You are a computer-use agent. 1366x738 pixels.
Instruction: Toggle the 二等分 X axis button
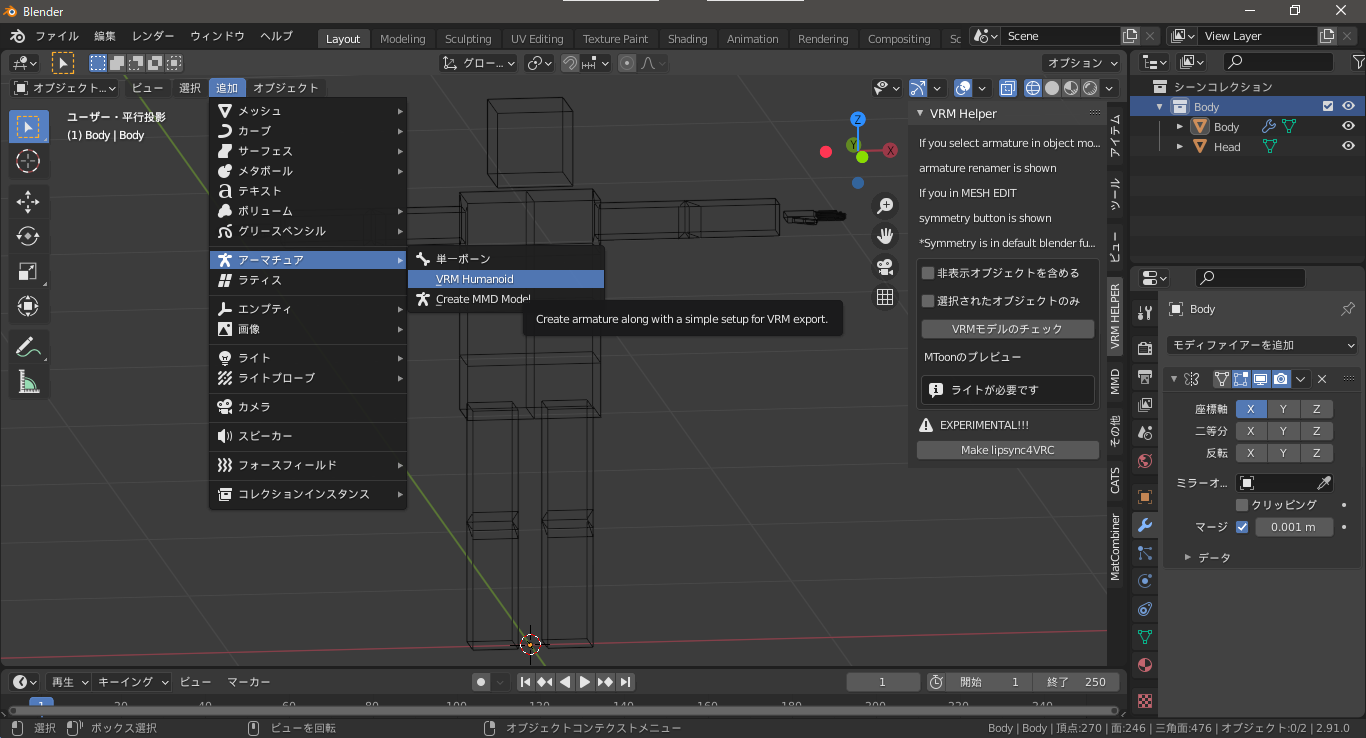pos(1251,431)
